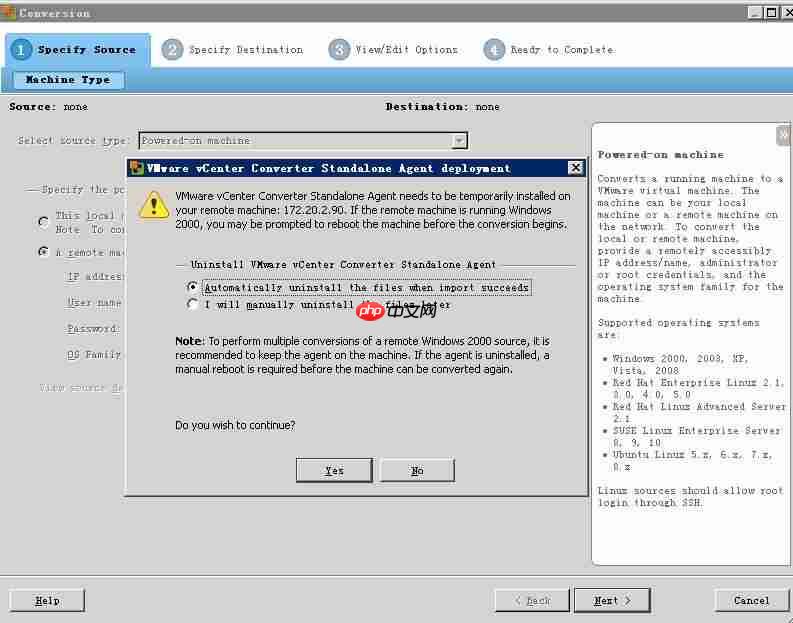
Task: Select the This local machine radio button
Action: pyautogui.click(x=43, y=222)
